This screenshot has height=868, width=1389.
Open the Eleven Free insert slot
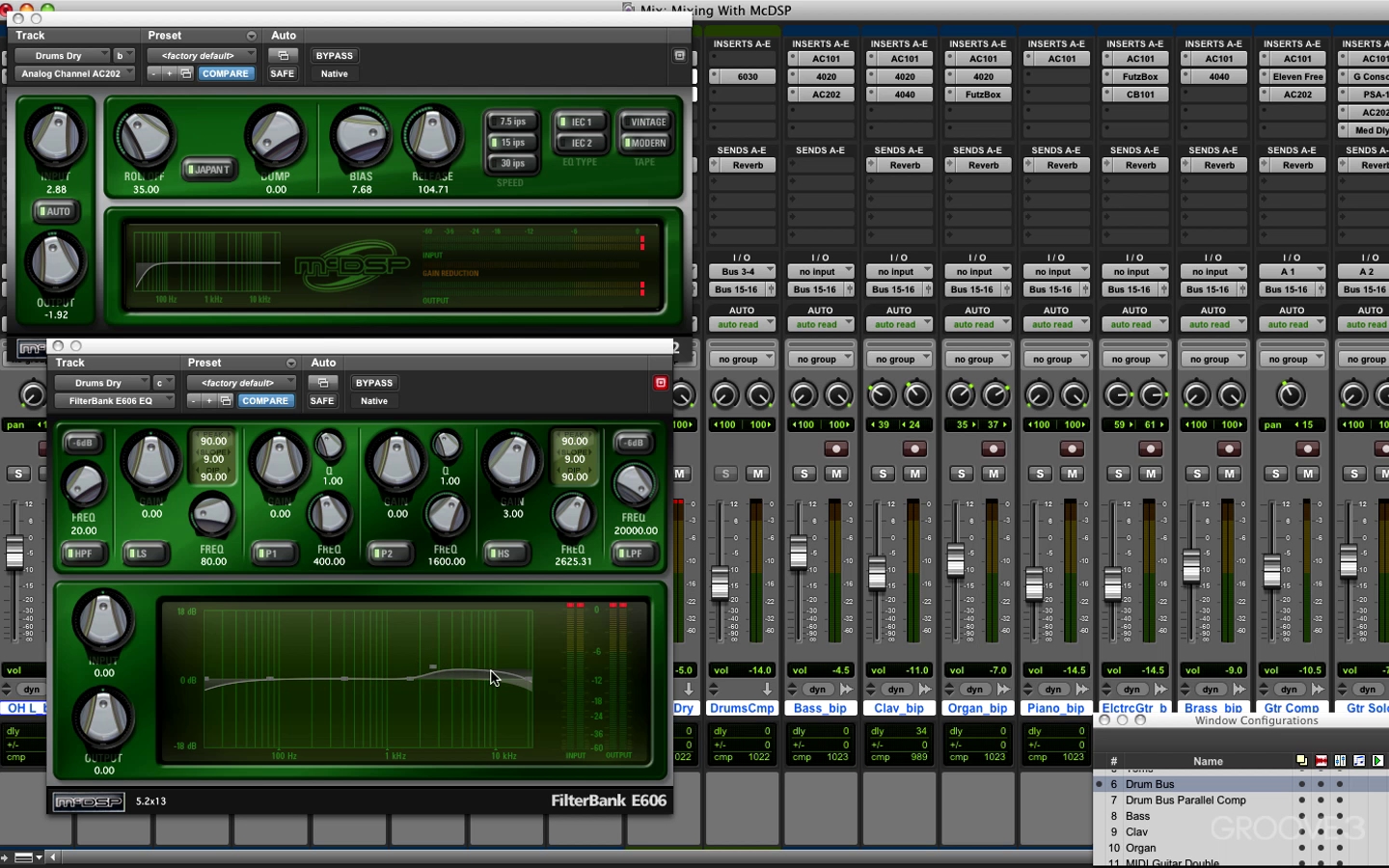pyautogui.click(x=1292, y=76)
